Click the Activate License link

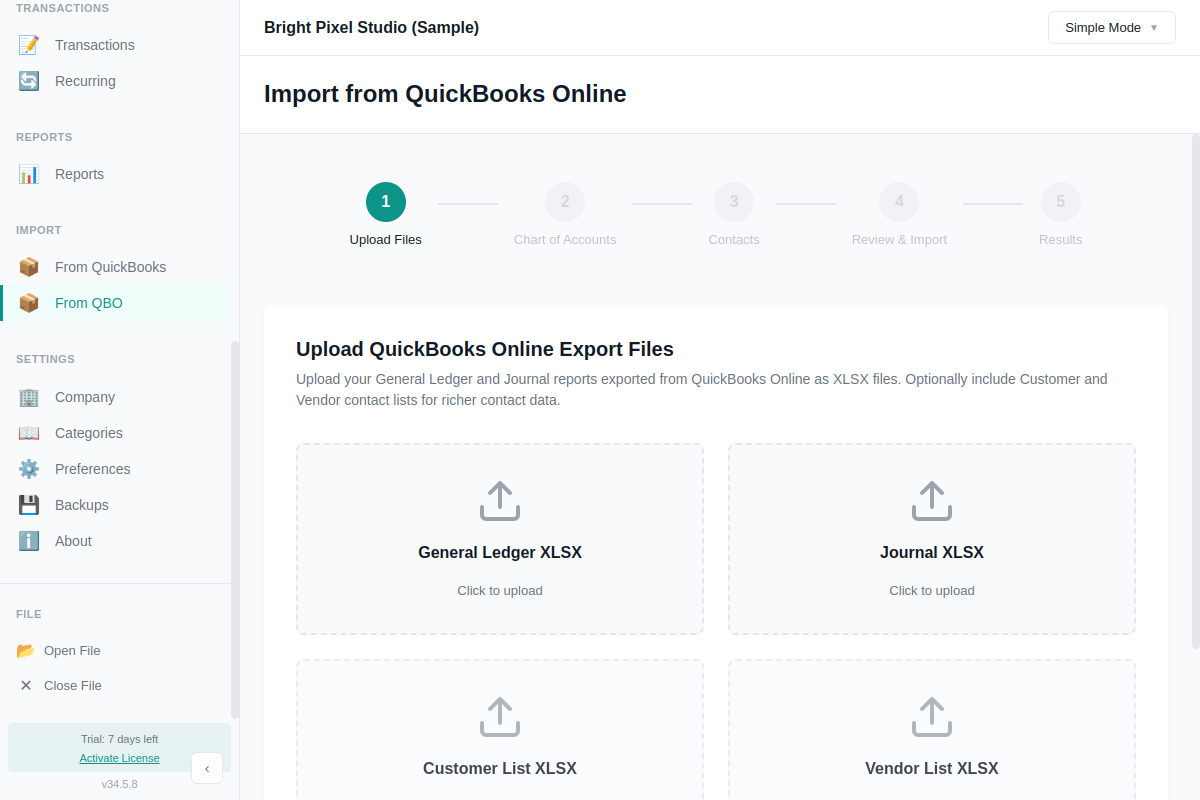(119, 758)
